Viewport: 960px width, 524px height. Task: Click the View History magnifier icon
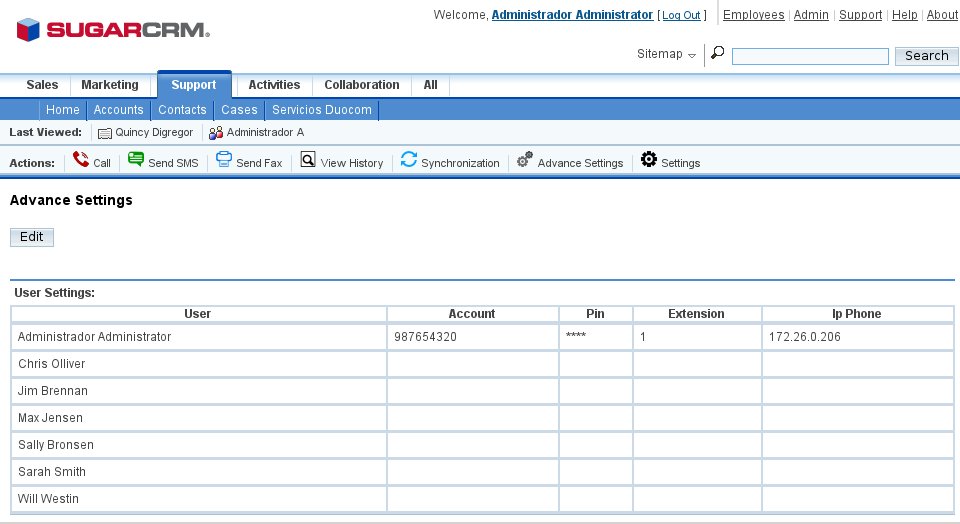click(308, 161)
